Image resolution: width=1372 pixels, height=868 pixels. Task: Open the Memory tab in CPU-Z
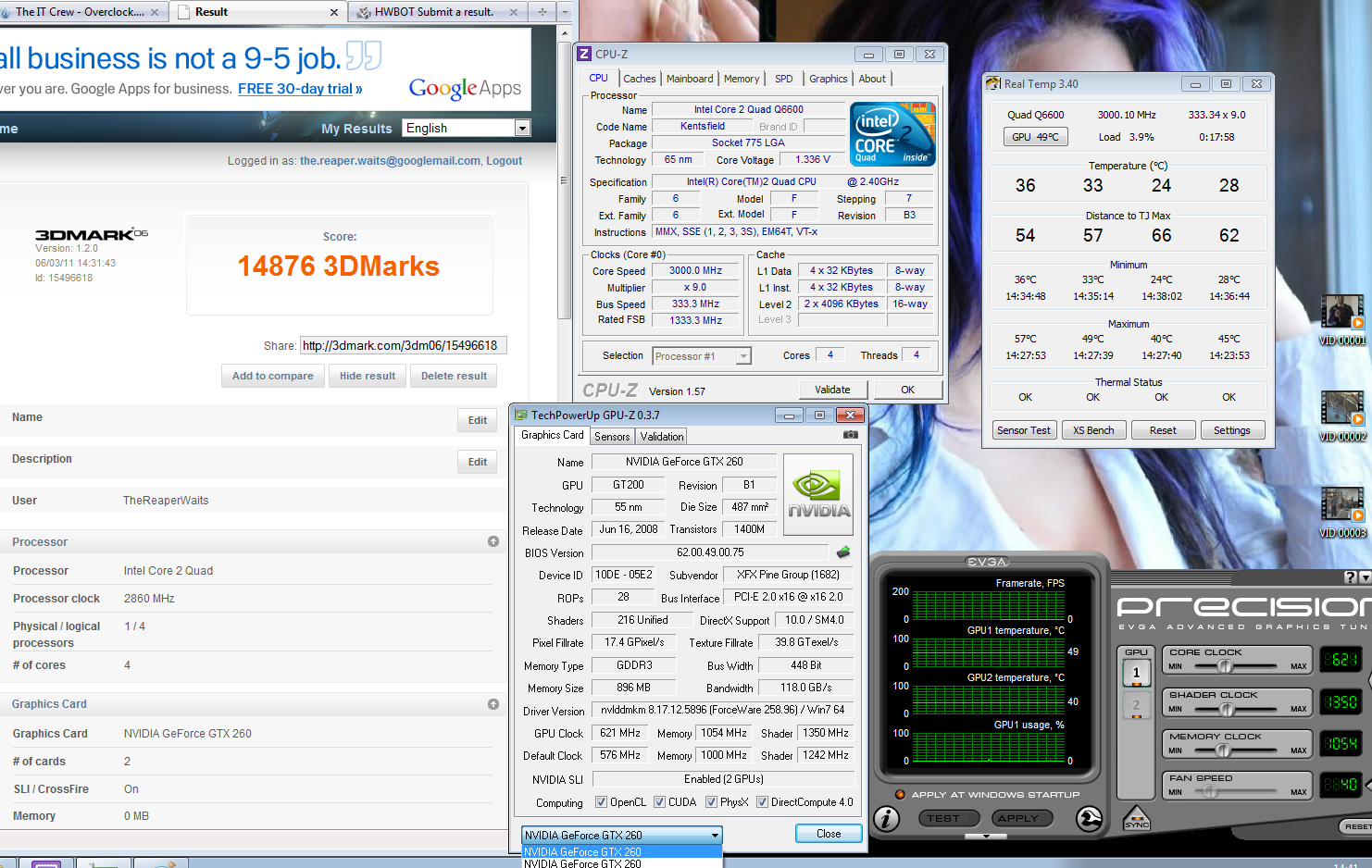742,79
